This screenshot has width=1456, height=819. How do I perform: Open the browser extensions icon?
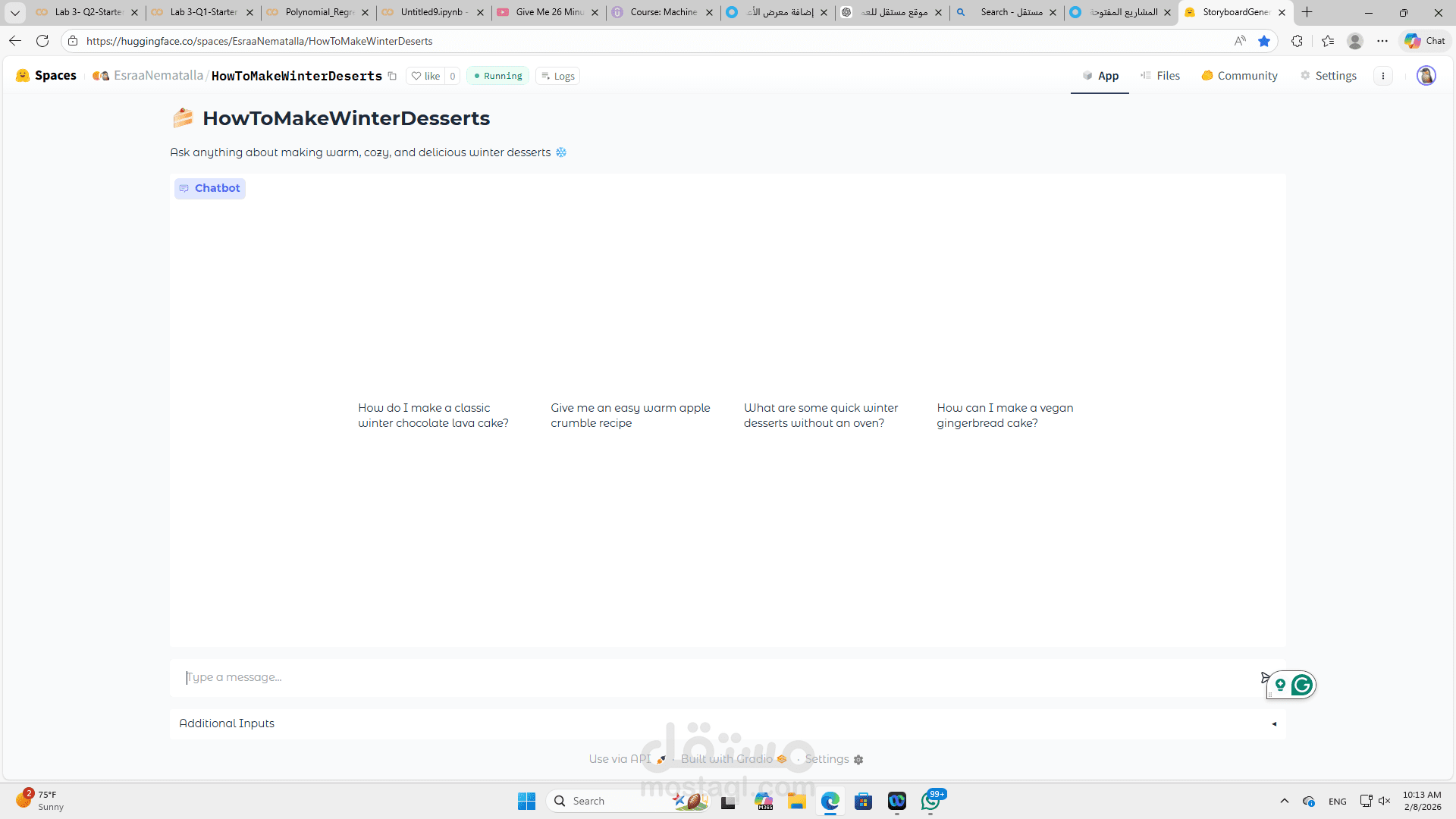(x=1298, y=41)
